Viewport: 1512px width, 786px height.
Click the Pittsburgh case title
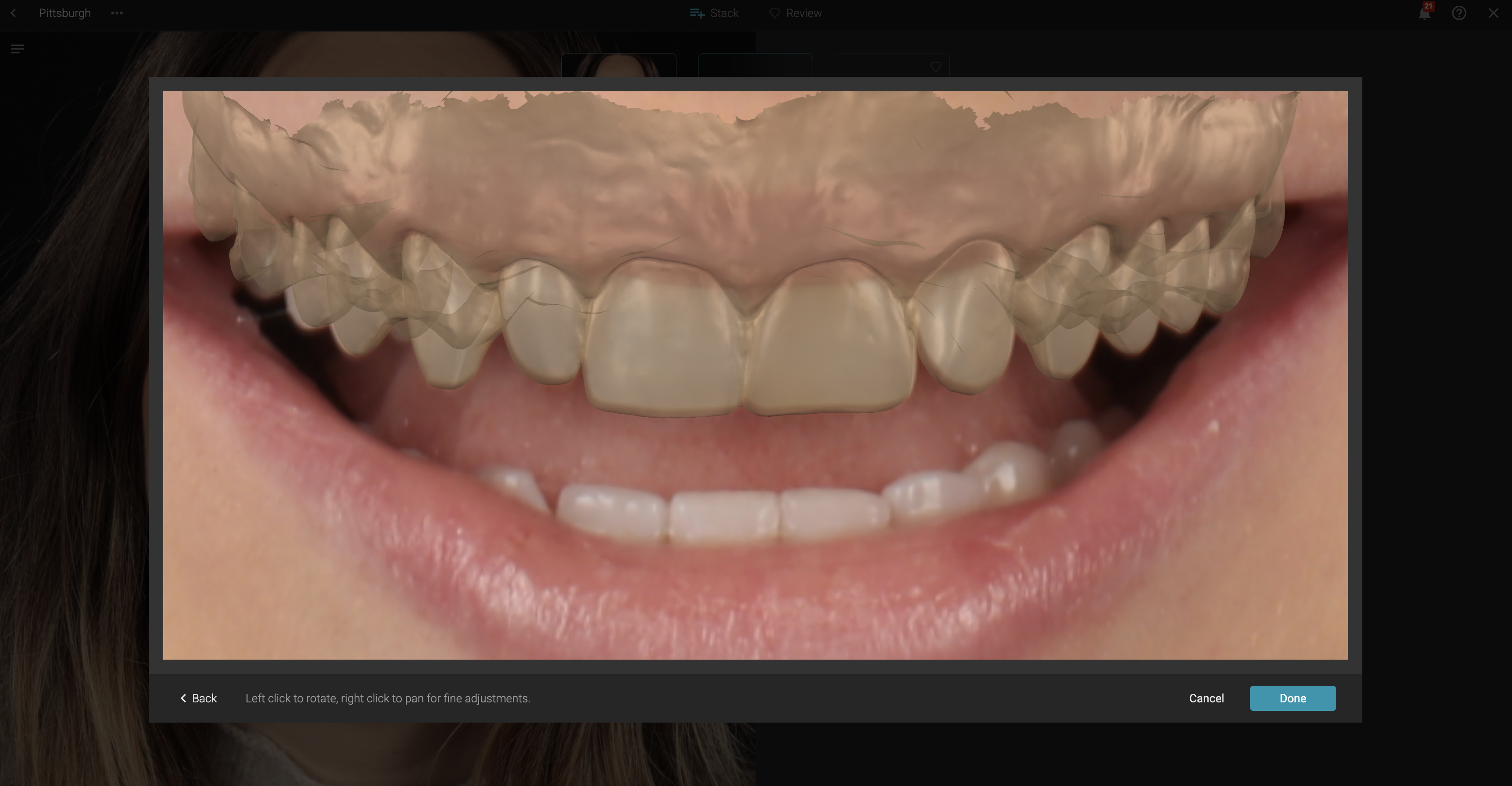pos(65,13)
